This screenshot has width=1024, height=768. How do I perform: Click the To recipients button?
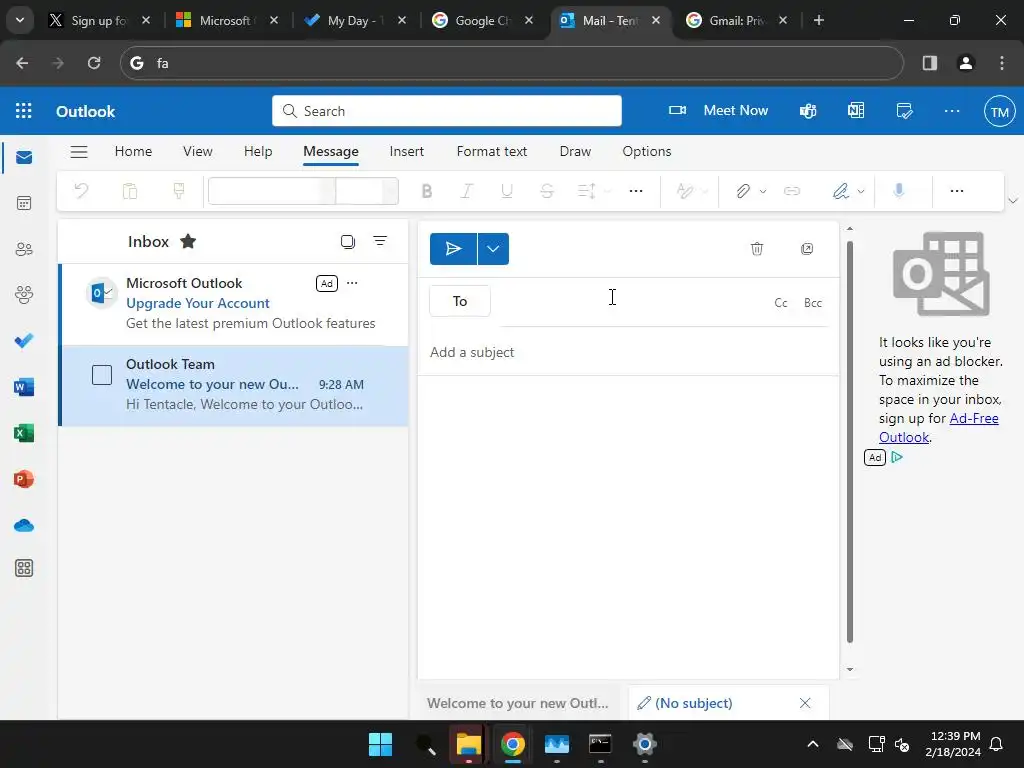pos(460,301)
